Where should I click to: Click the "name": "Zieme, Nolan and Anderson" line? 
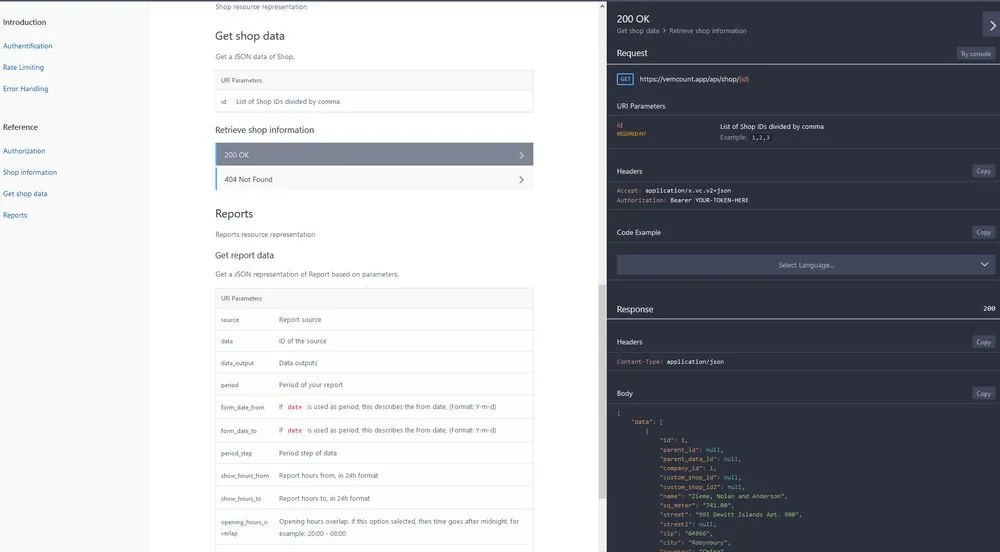724,497
